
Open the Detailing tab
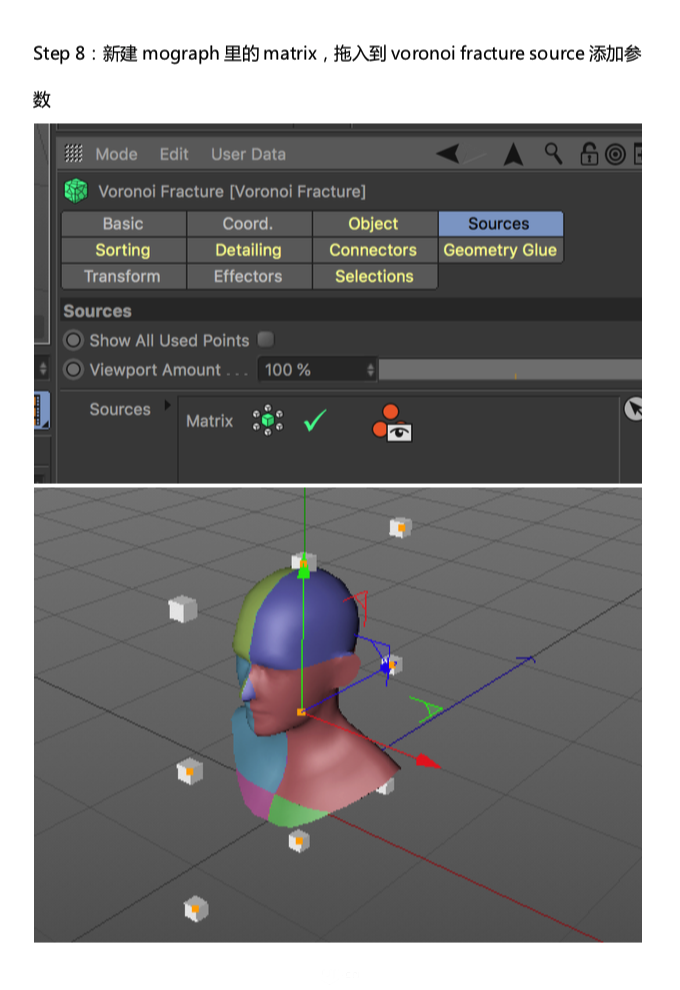point(249,250)
